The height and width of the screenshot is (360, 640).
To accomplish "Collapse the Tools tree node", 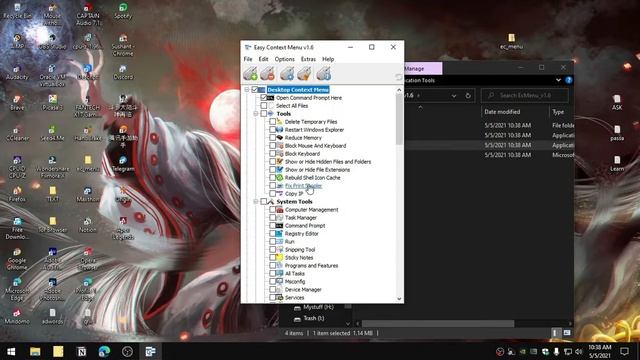I will 256,113.
